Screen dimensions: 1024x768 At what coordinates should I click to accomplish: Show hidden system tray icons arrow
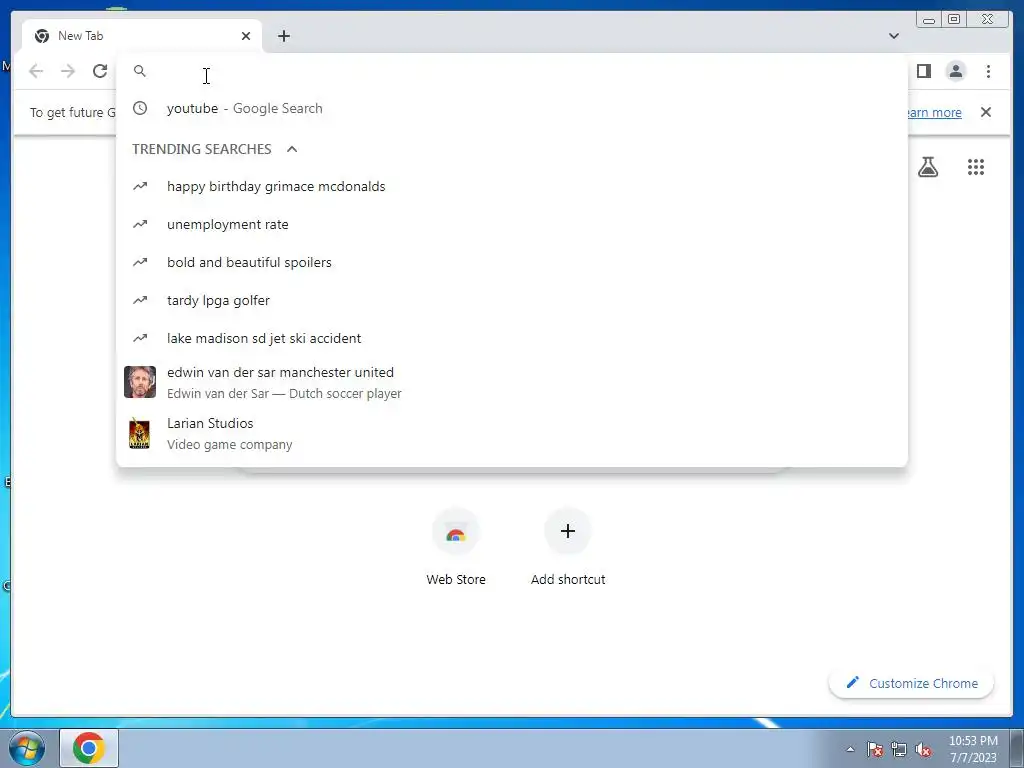click(850, 749)
